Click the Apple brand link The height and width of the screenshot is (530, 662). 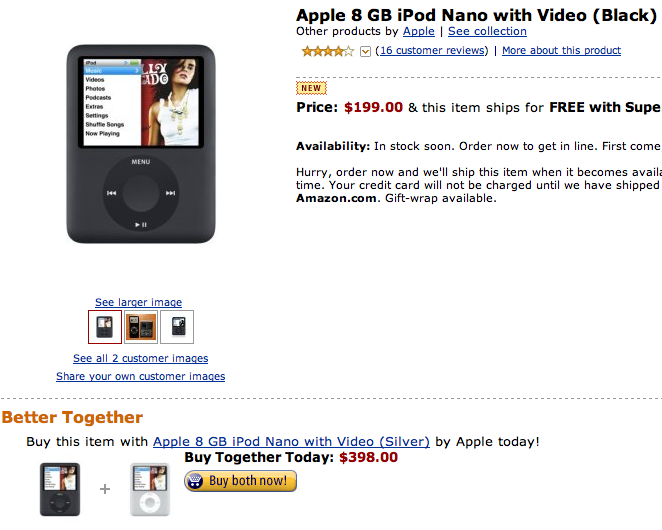[x=418, y=31]
